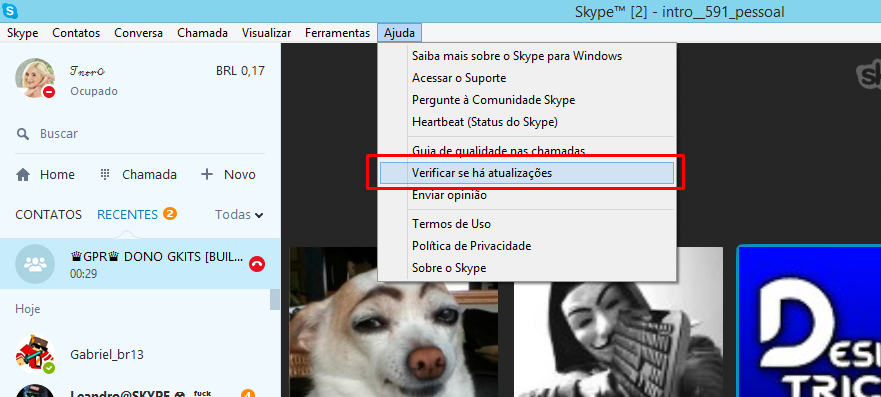Image resolution: width=881 pixels, height=397 pixels.
Task: Select Pergunte à Comunidade Skype
Action: coord(493,100)
